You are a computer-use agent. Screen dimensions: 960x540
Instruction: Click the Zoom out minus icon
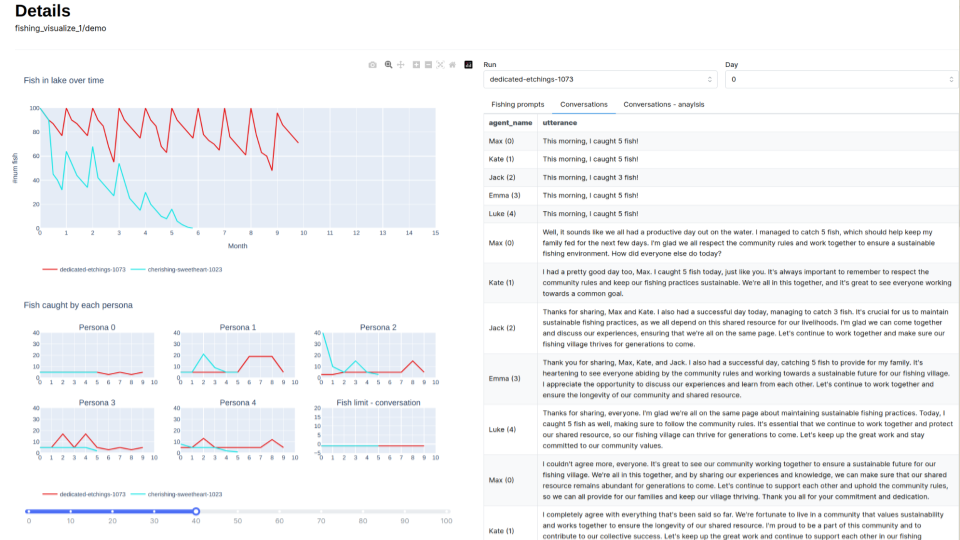(428, 65)
